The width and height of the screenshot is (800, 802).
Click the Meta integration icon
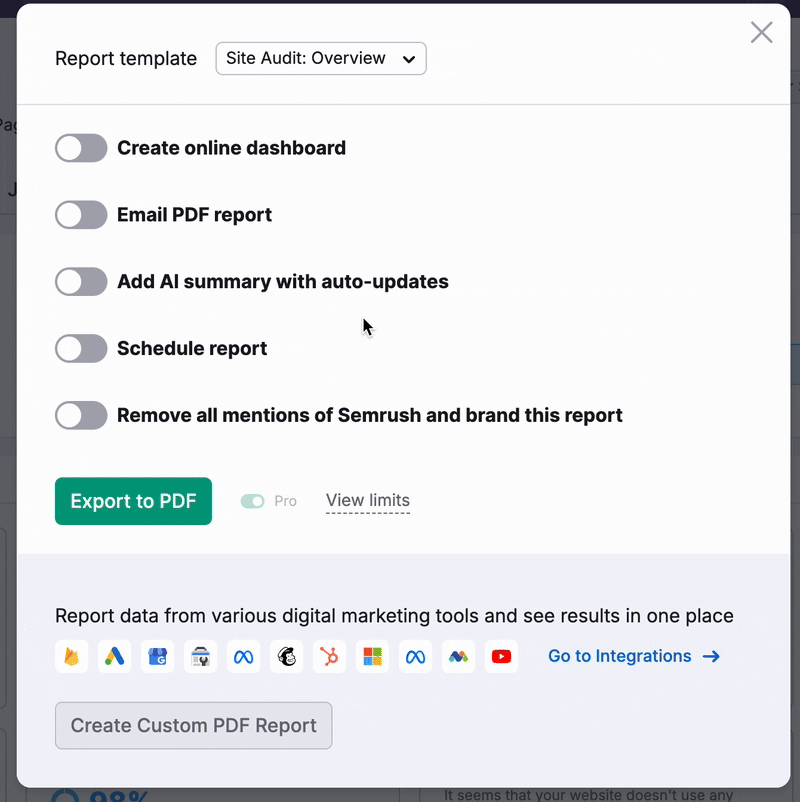243,656
